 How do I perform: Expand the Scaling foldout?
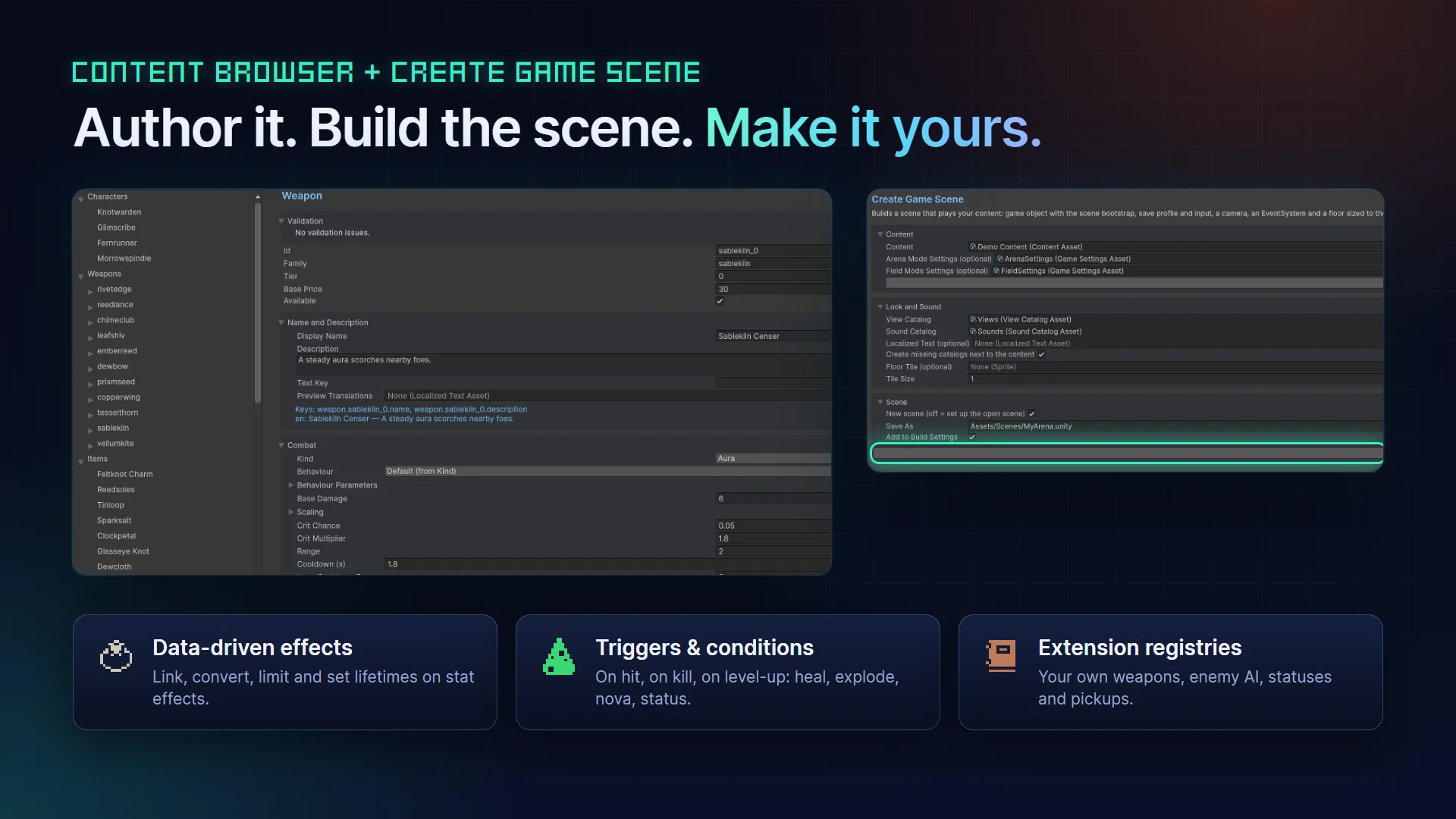[291, 512]
